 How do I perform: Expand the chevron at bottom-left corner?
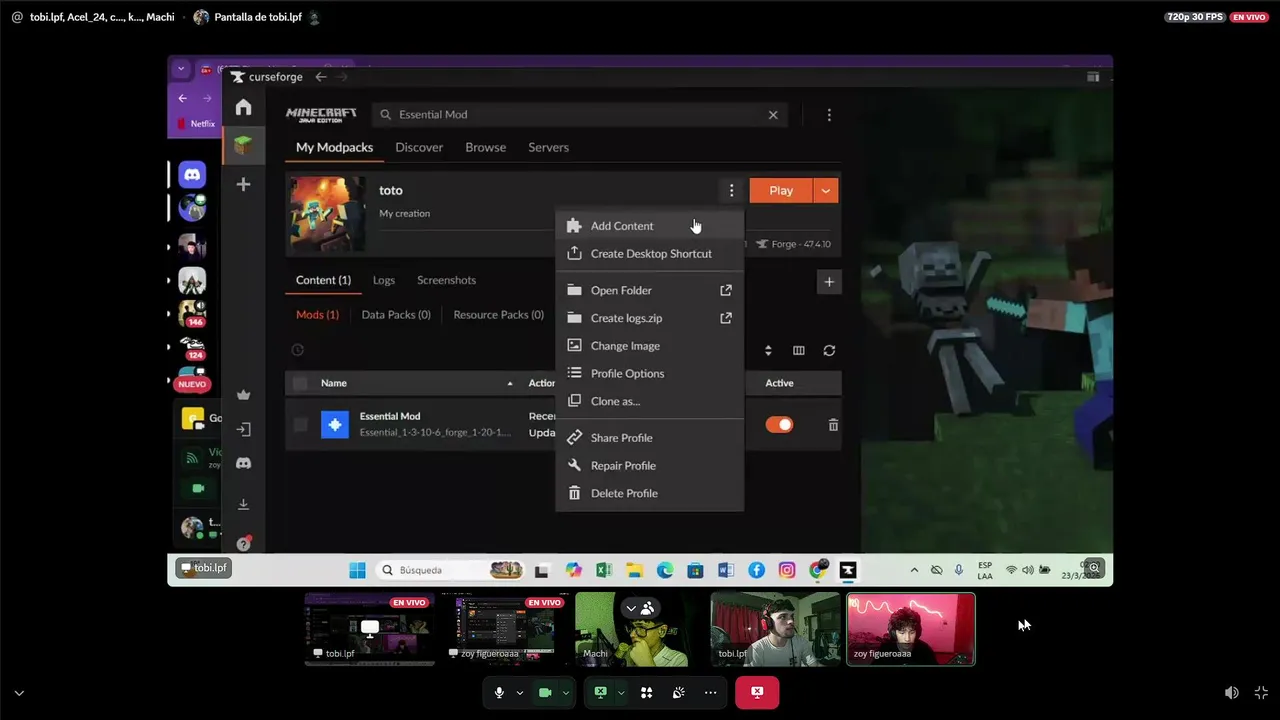click(x=18, y=693)
